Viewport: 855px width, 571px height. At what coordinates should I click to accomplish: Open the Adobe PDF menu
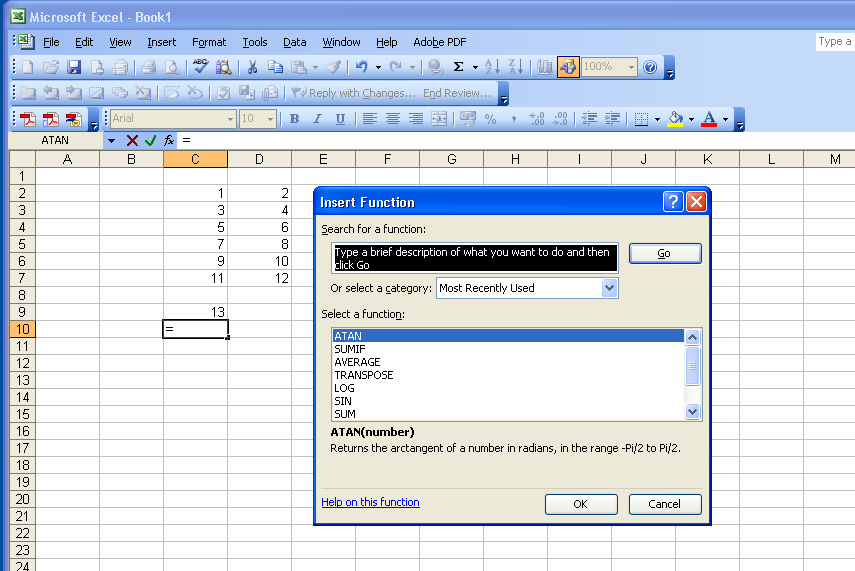point(439,42)
